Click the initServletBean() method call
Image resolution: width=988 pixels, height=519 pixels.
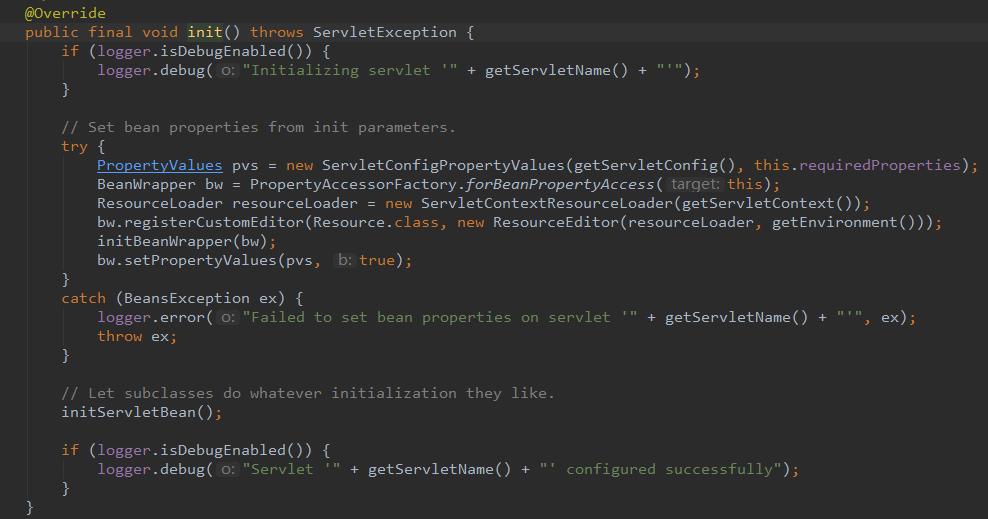click(x=140, y=412)
